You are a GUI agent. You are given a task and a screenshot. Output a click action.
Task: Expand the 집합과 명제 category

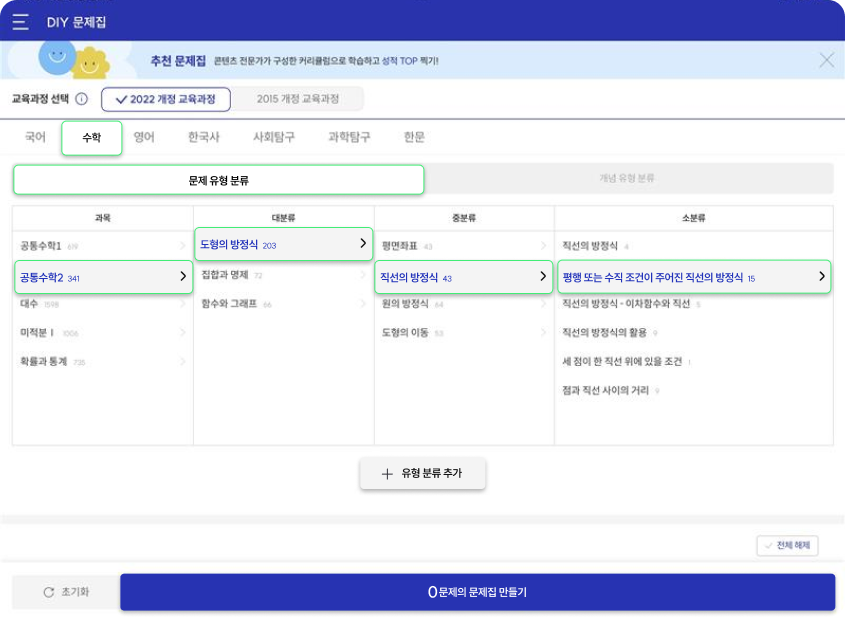pos(283,275)
